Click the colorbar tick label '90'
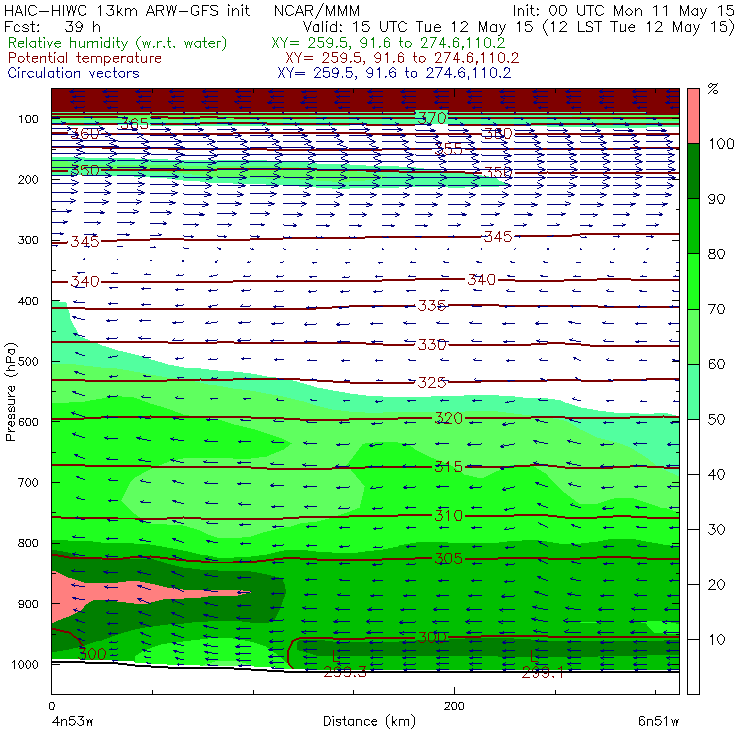 pos(716,199)
